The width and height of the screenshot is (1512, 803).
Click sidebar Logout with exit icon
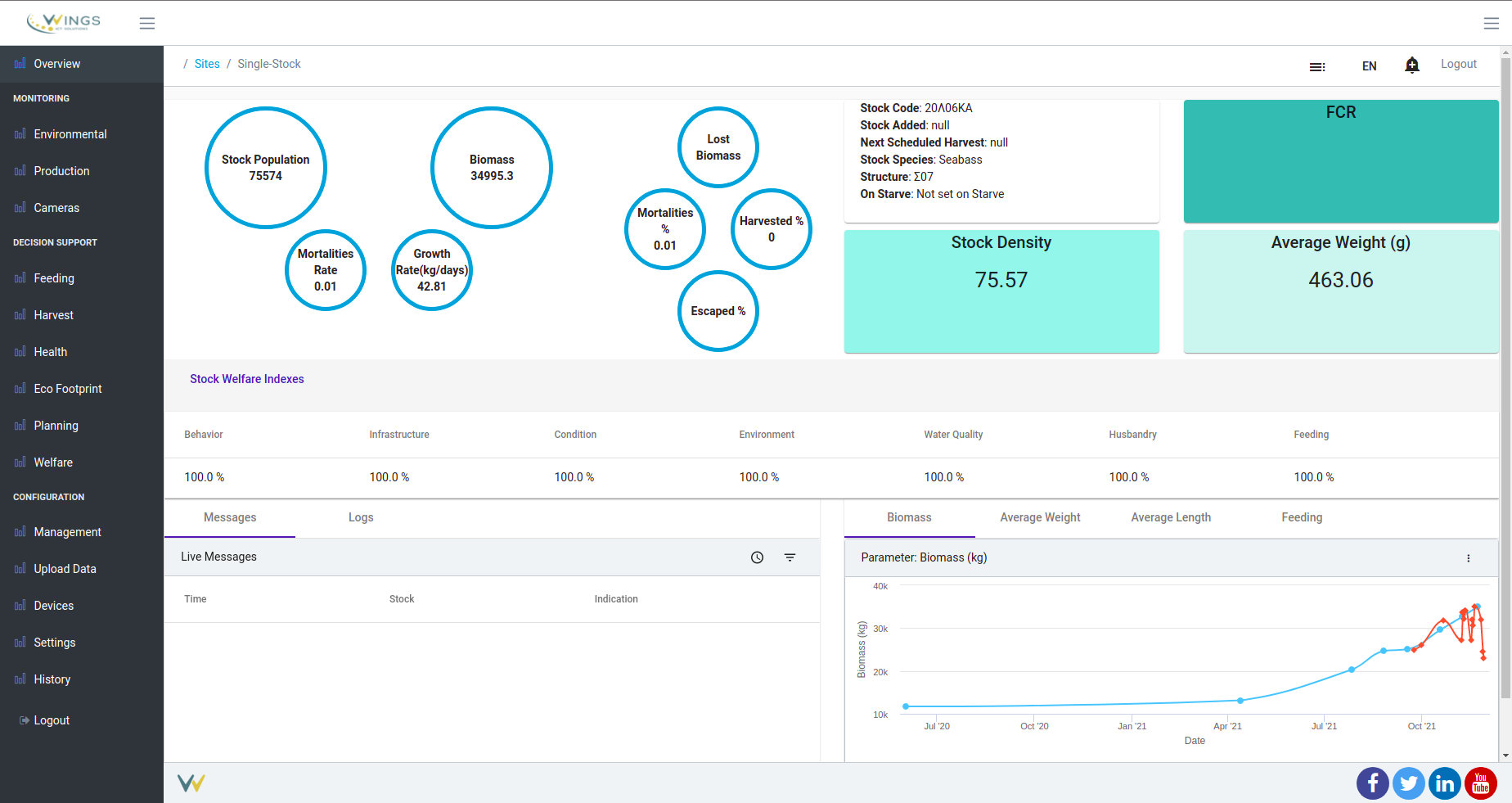[82, 720]
